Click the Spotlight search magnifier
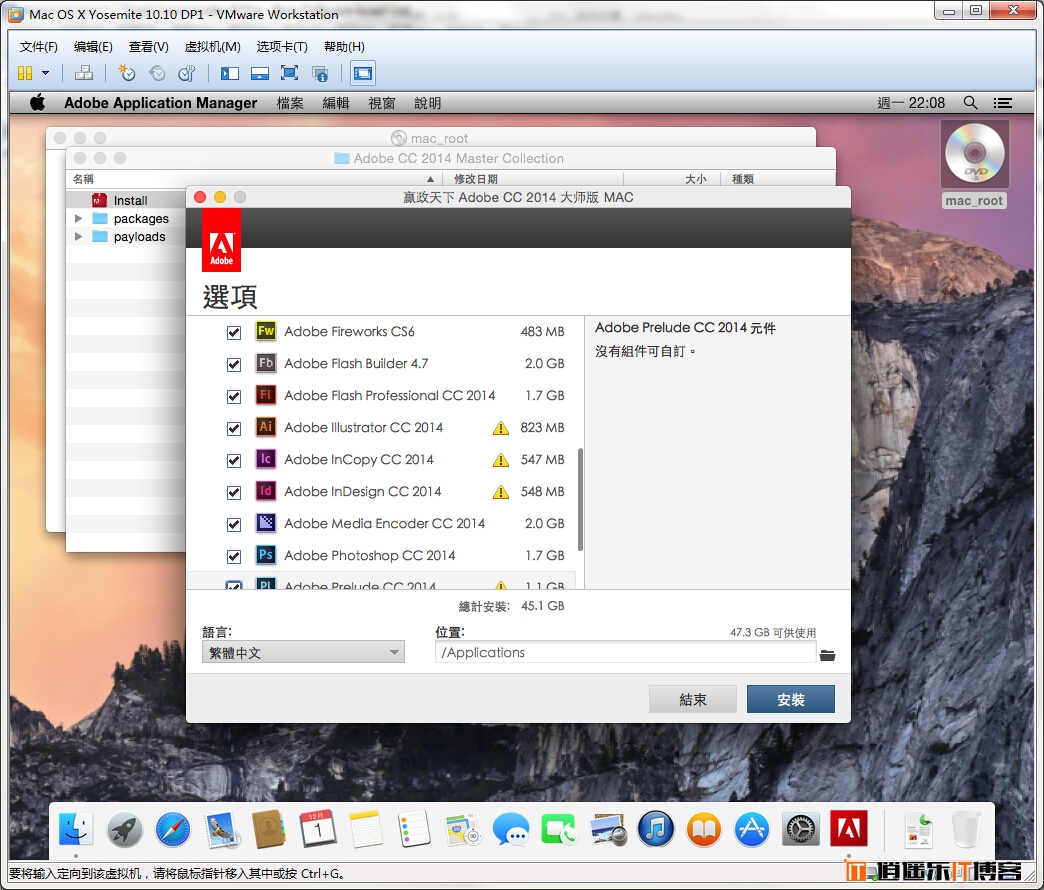Image resolution: width=1044 pixels, height=890 pixels. (971, 103)
